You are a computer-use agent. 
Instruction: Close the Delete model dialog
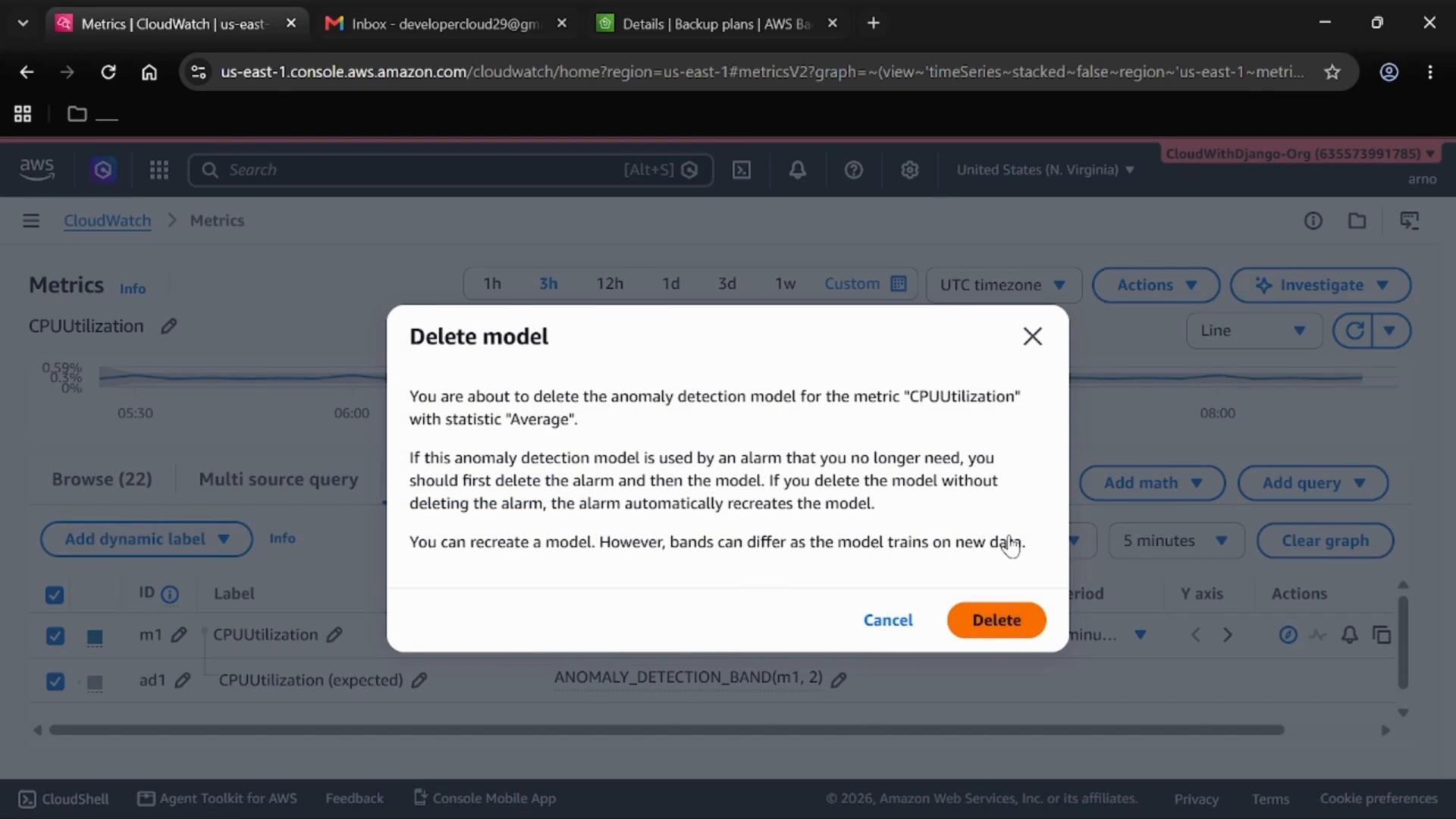[1032, 336]
